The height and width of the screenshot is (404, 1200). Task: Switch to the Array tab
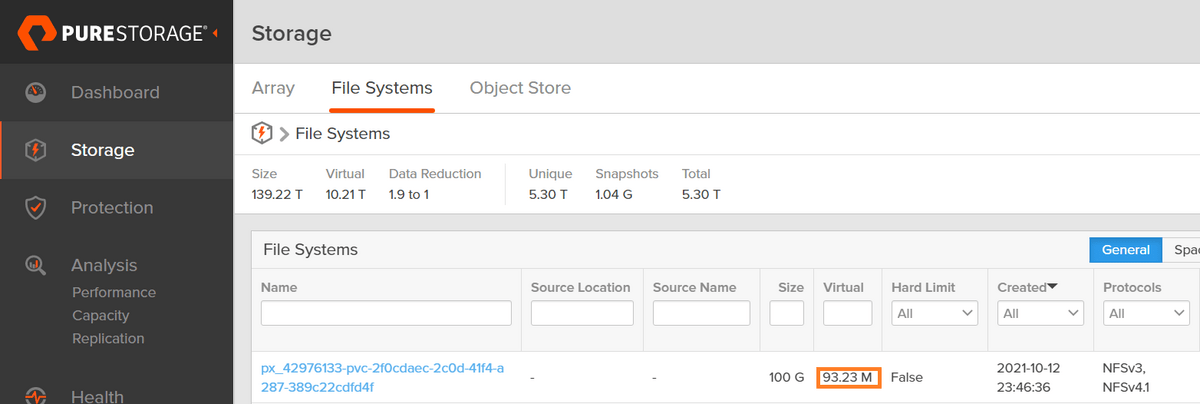[273, 88]
